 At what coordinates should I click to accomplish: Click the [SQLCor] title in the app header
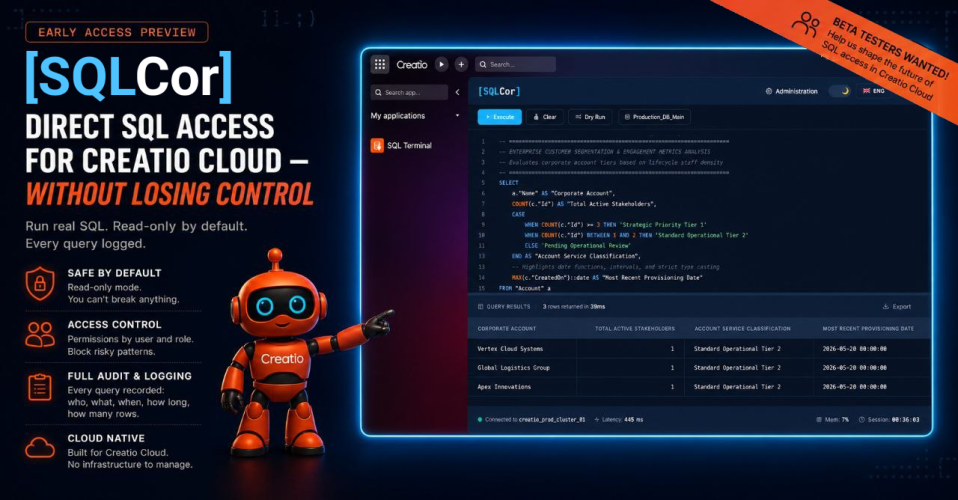click(499, 91)
